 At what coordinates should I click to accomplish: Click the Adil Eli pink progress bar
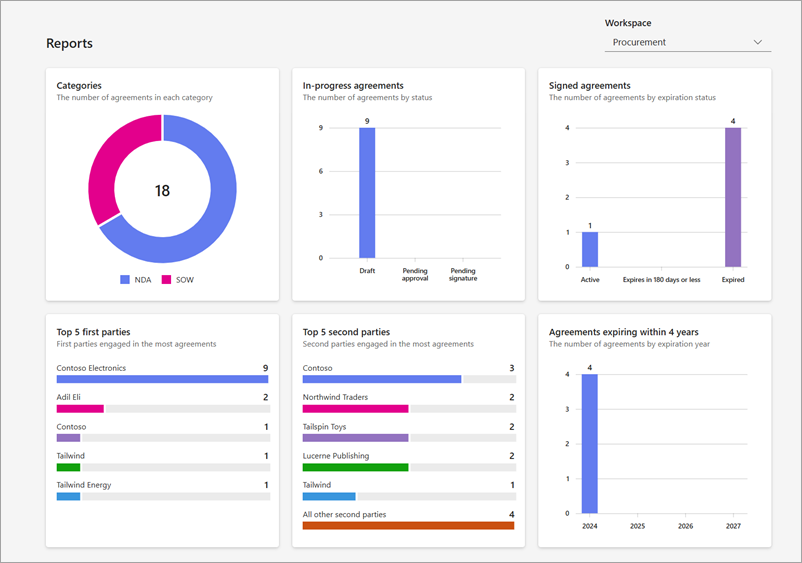pyautogui.click(x=80, y=409)
